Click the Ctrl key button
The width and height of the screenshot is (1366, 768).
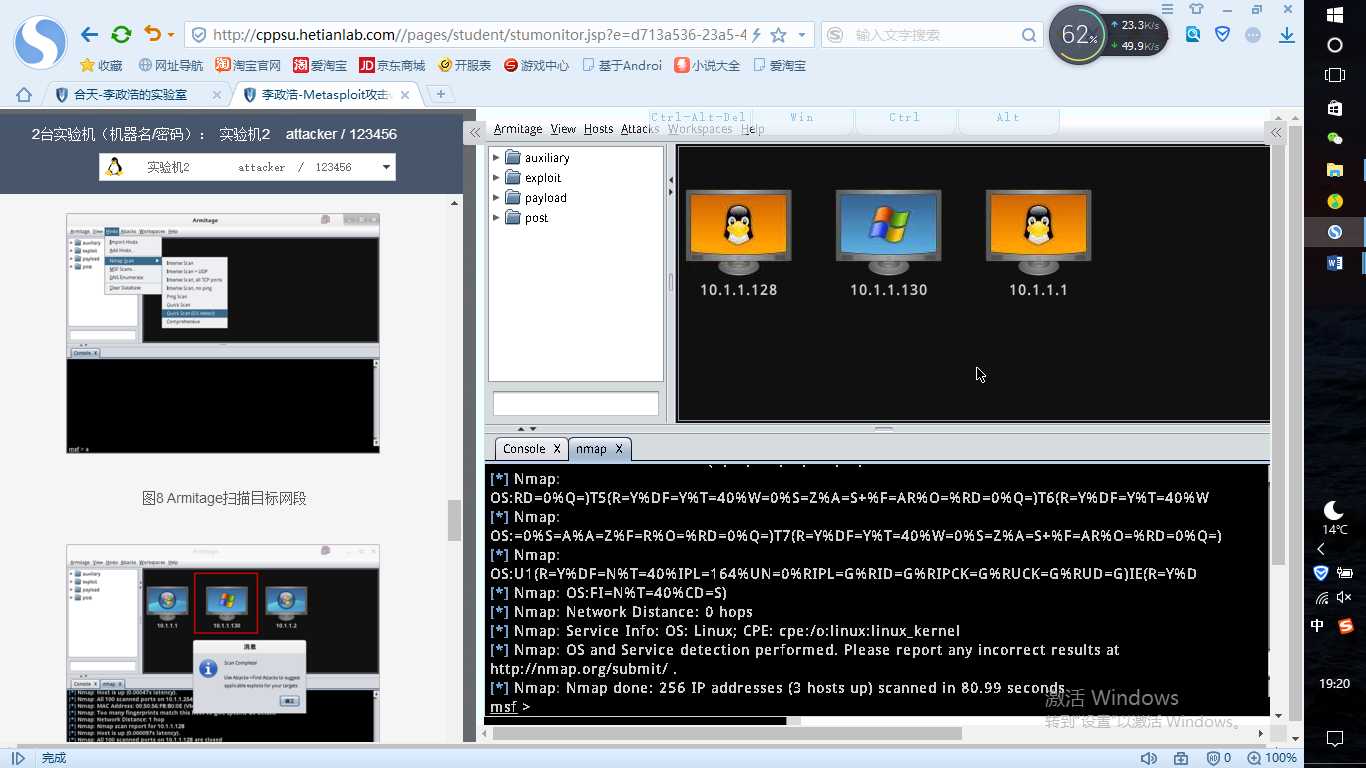point(905,118)
